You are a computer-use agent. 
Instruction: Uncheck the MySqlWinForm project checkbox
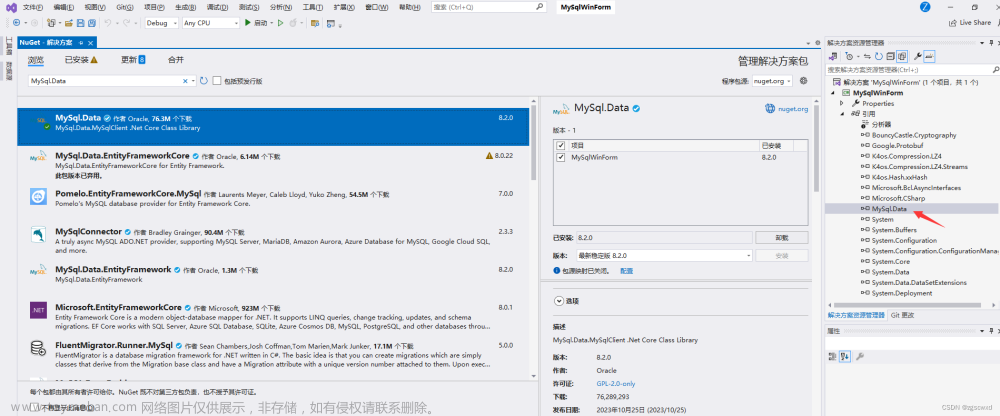tap(561, 157)
